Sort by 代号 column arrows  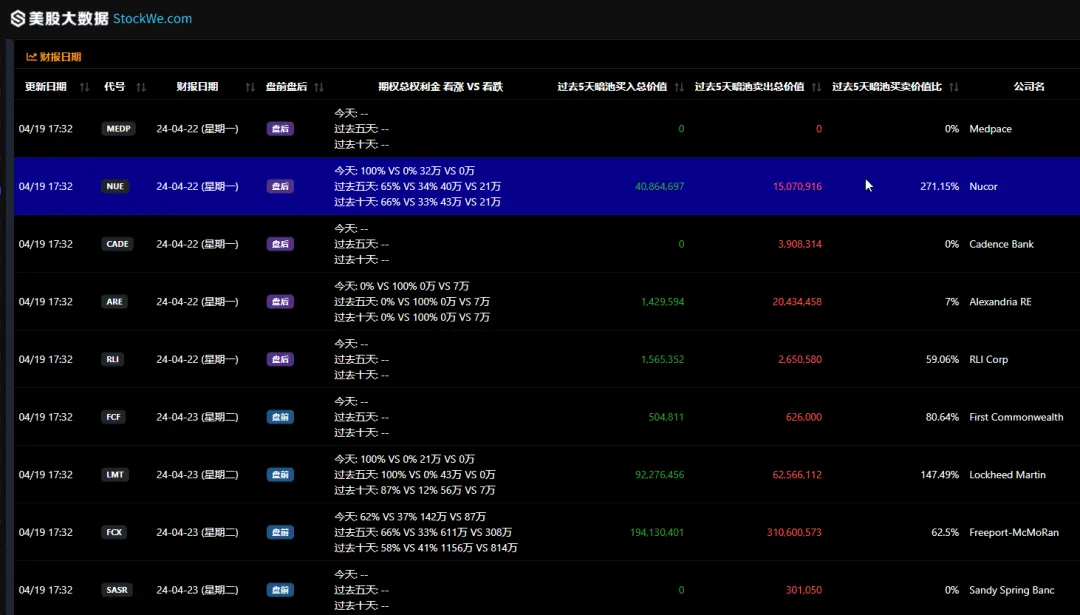(141, 87)
